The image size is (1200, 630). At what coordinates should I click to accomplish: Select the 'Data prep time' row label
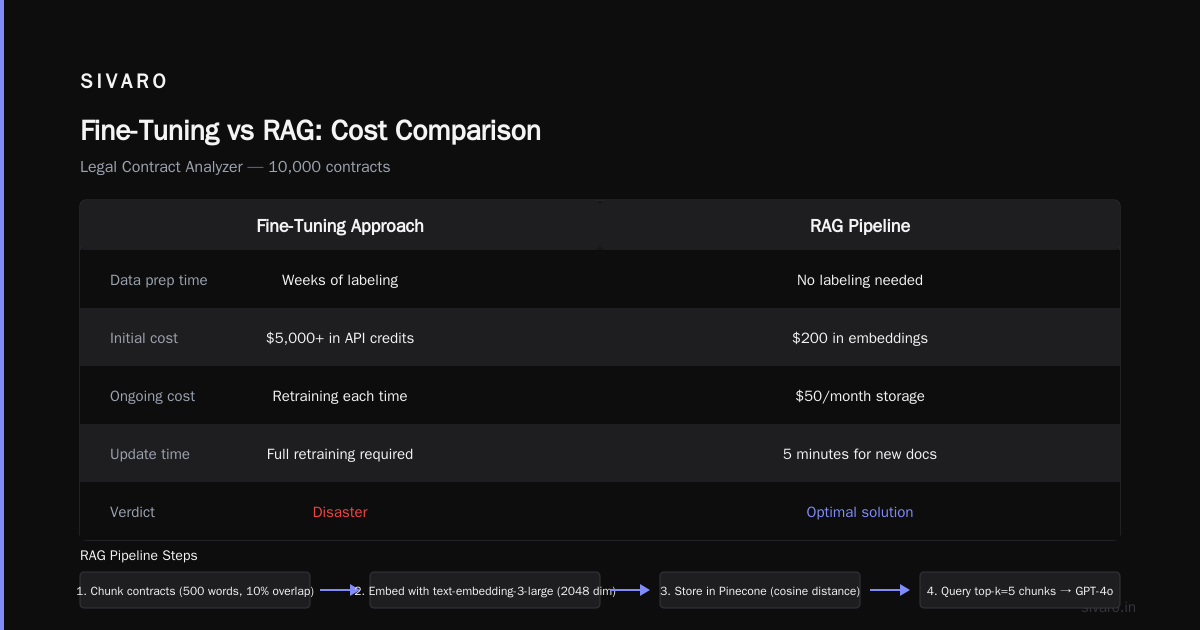[x=159, y=280]
